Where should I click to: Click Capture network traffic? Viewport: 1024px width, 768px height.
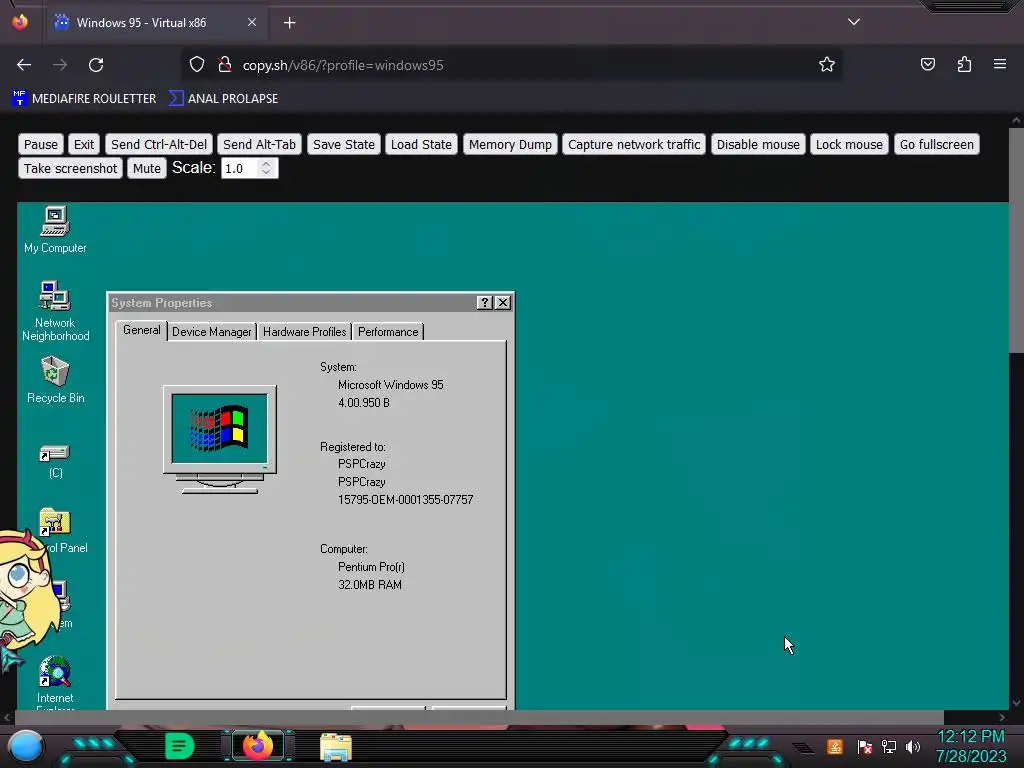(633, 144)
